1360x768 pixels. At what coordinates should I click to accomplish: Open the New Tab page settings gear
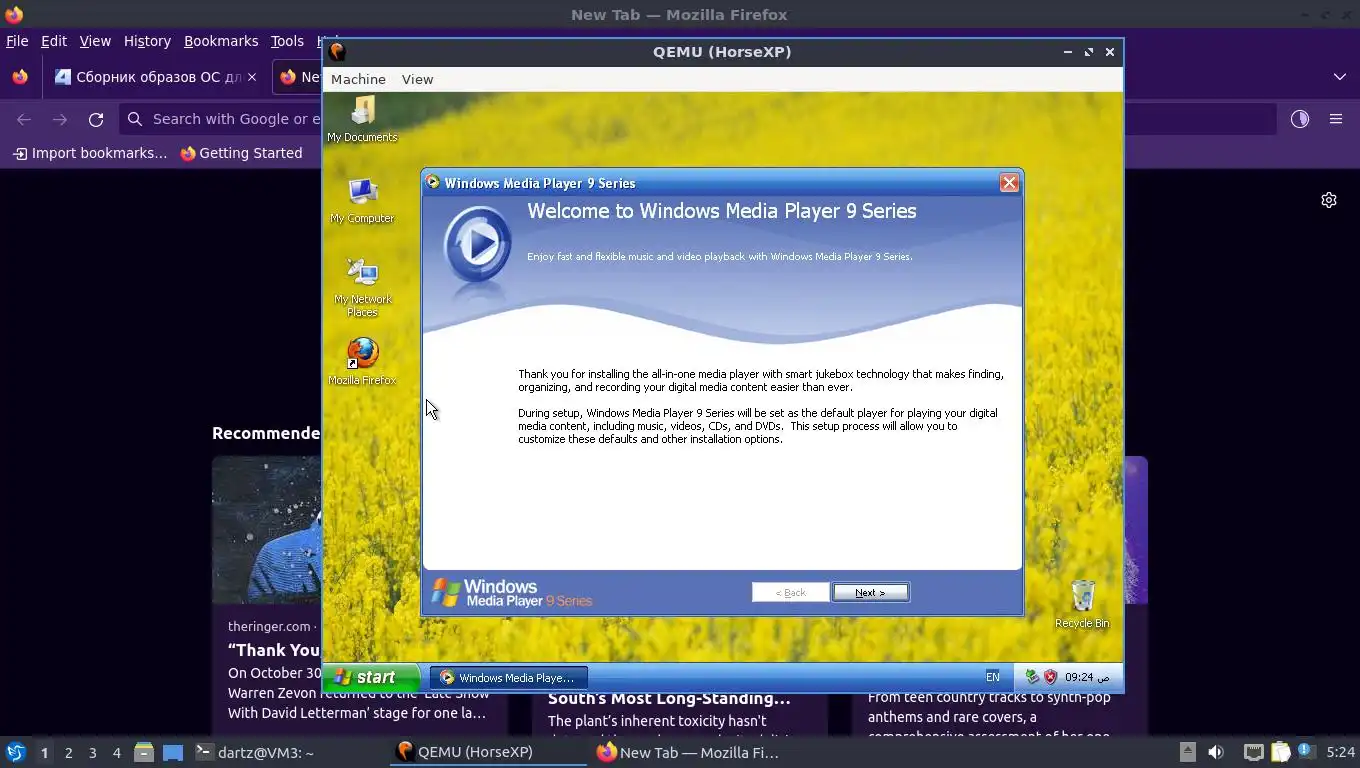pyautogui.click(x=1329, y=200)
